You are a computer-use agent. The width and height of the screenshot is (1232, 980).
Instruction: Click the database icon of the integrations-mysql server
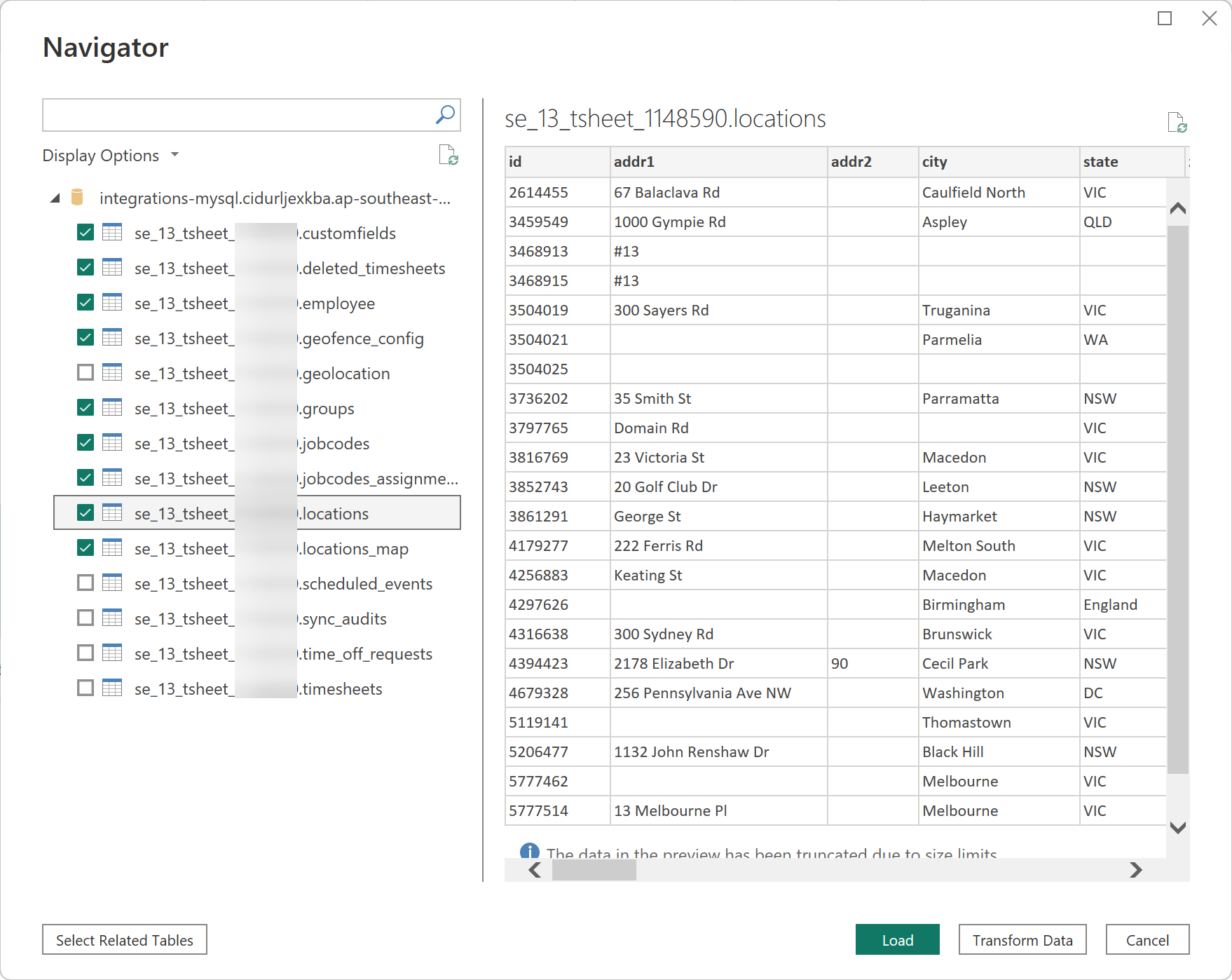tap(78, 198)
